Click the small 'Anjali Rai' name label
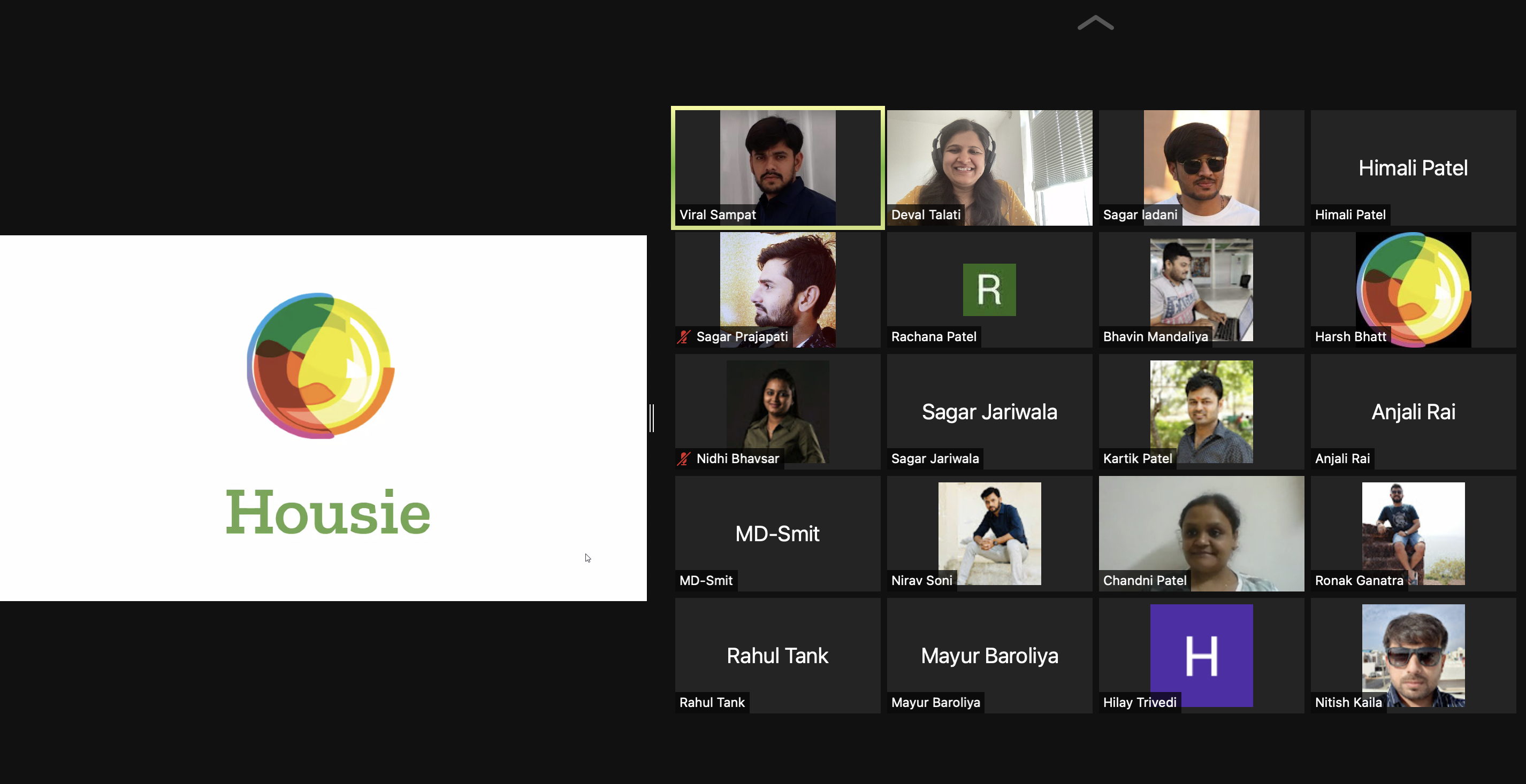Screen dimensions: 1526x784 (1342, 459)
